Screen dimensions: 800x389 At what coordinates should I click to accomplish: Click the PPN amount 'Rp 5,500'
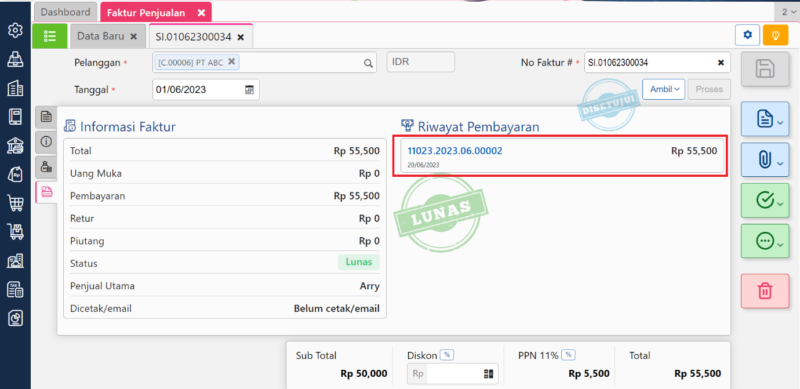[589, 374]
